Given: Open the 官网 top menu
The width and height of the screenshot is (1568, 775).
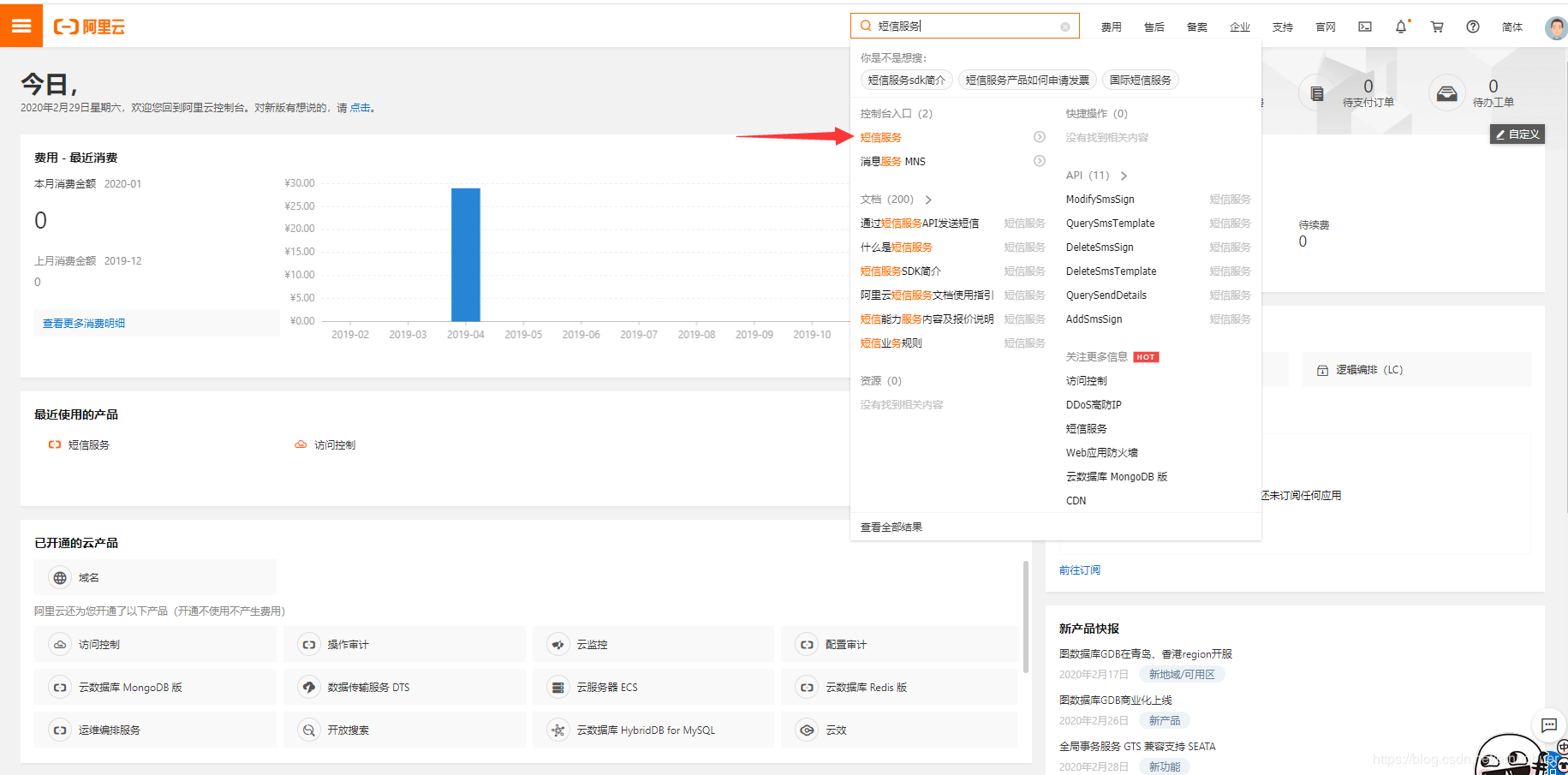Looking at the screenshot, I should (x=1326, y=27).
